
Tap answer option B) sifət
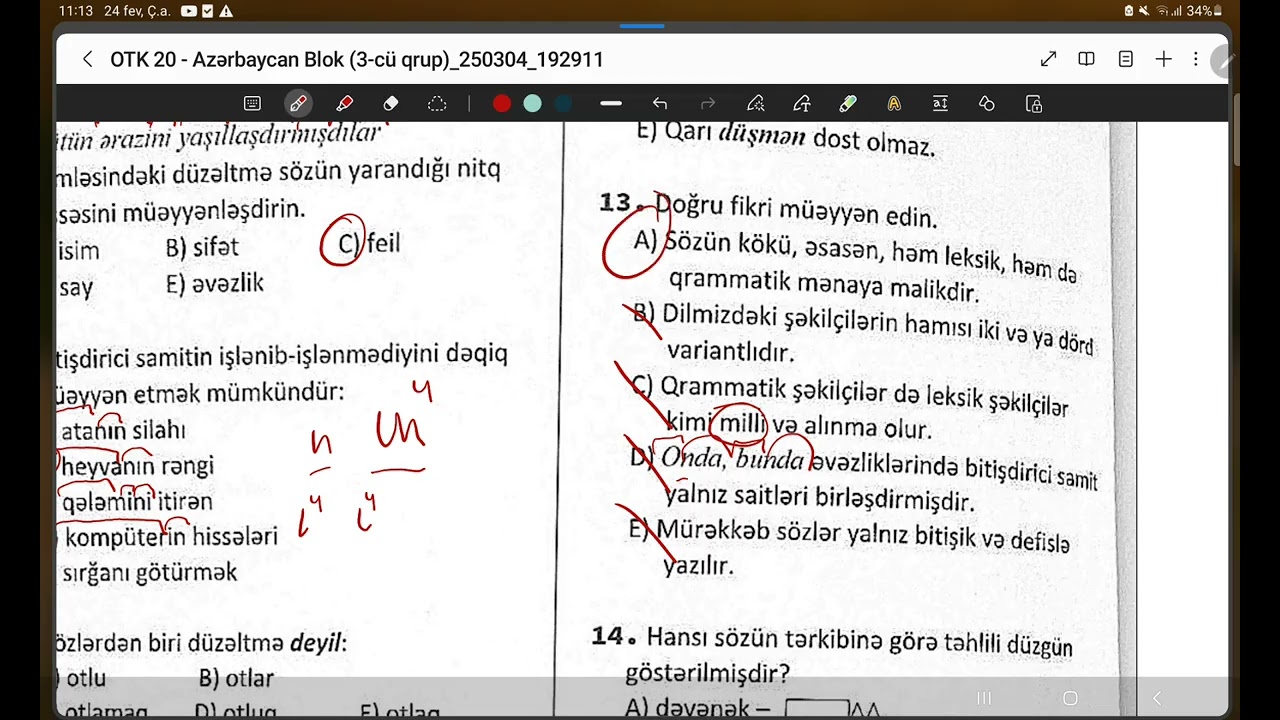(x=202, y=247)
